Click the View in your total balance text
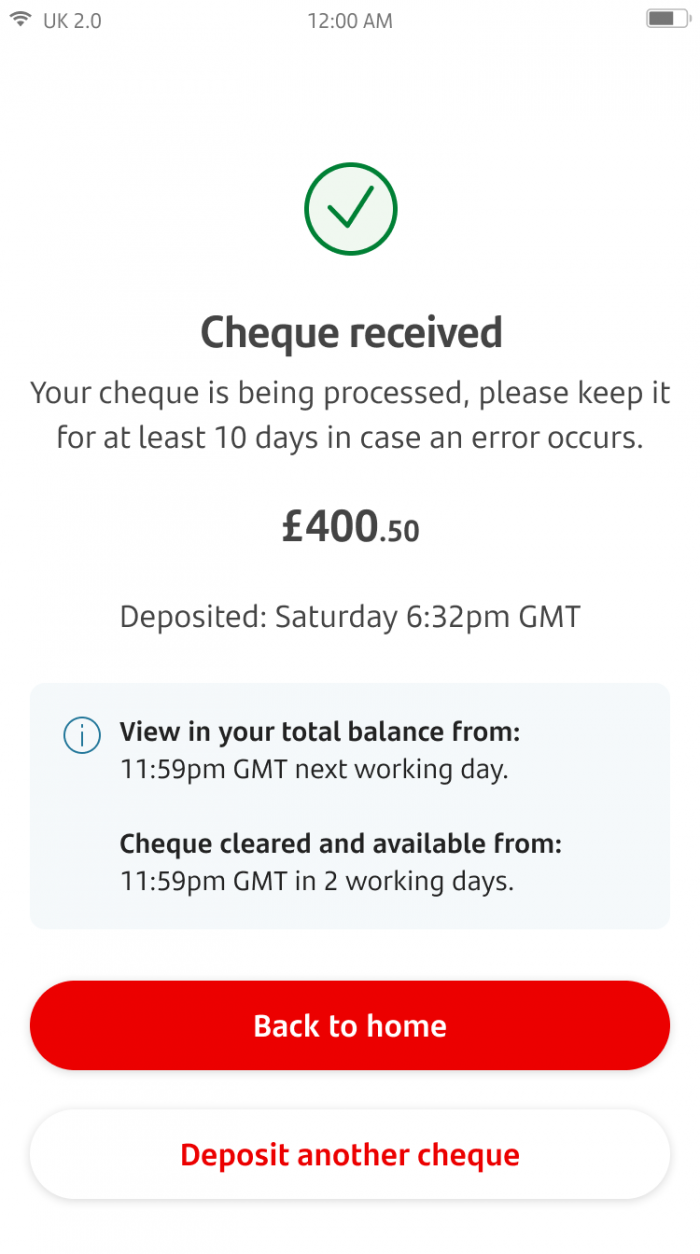 coord(310,731)
